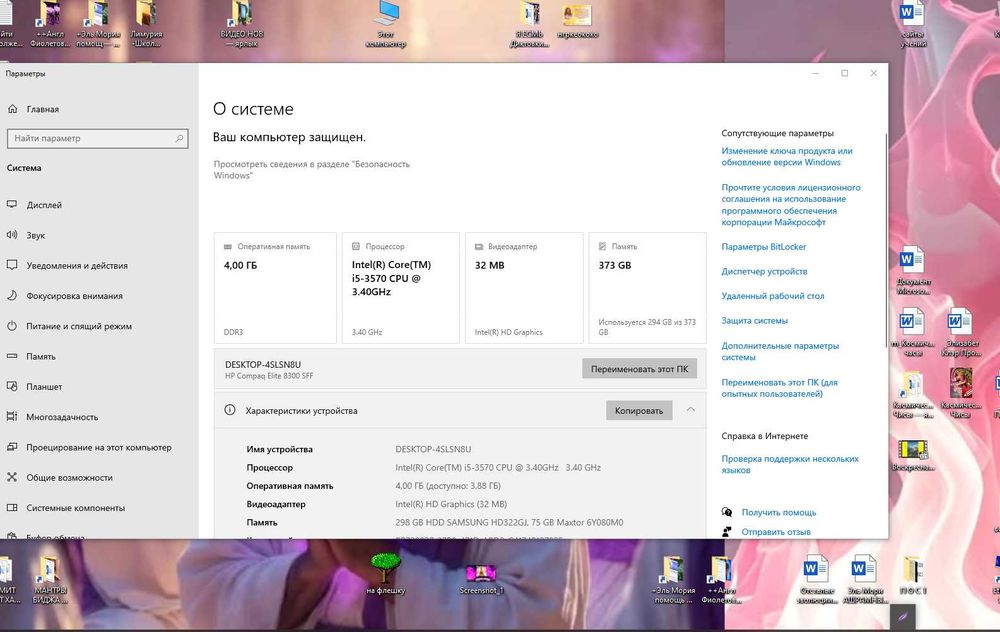Click the Отправить отзыв person icon
Image resolution: width=1000 pixels, height=632 pixels.
726,531
